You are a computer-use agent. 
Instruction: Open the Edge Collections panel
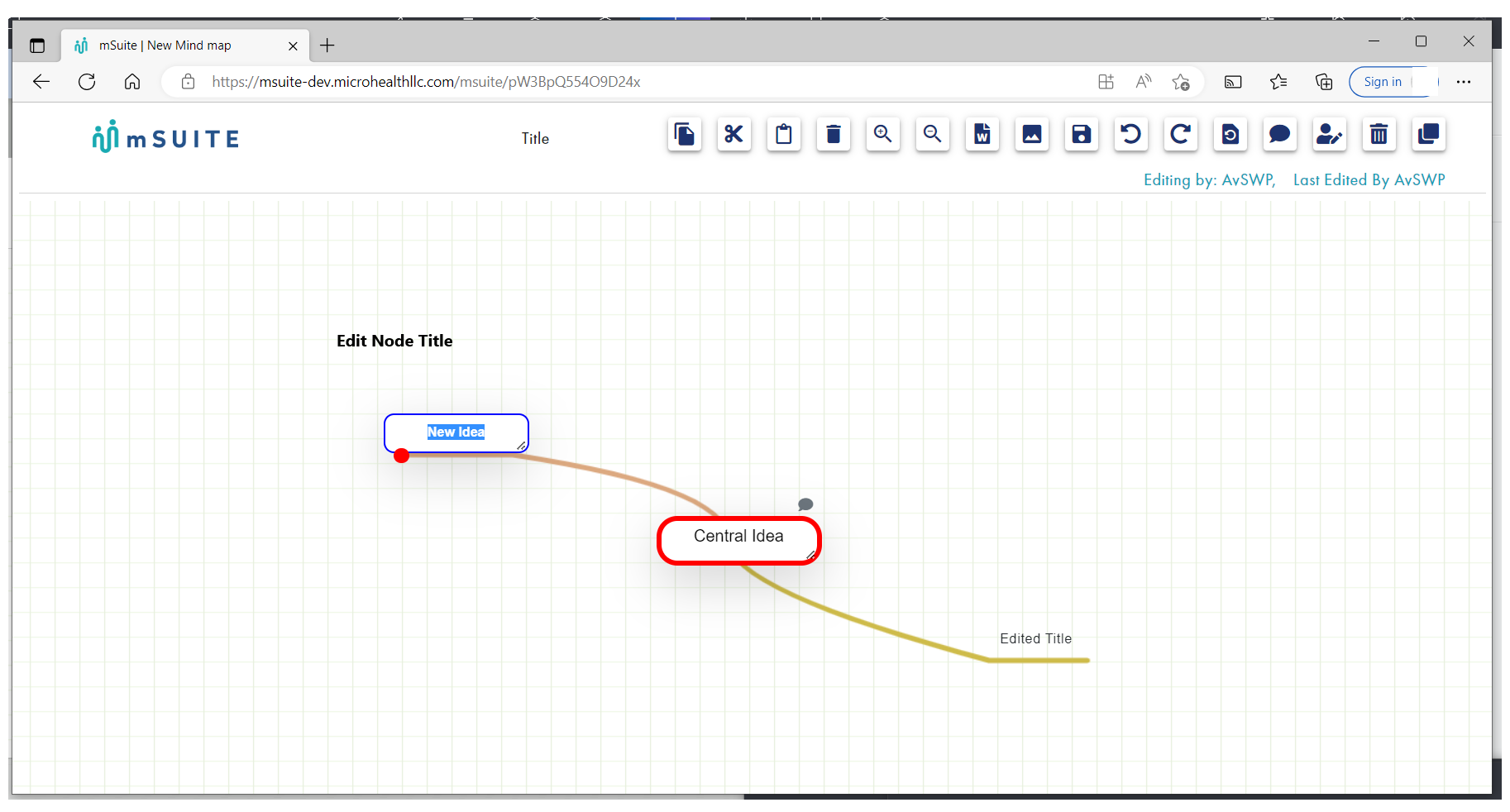1324,82
